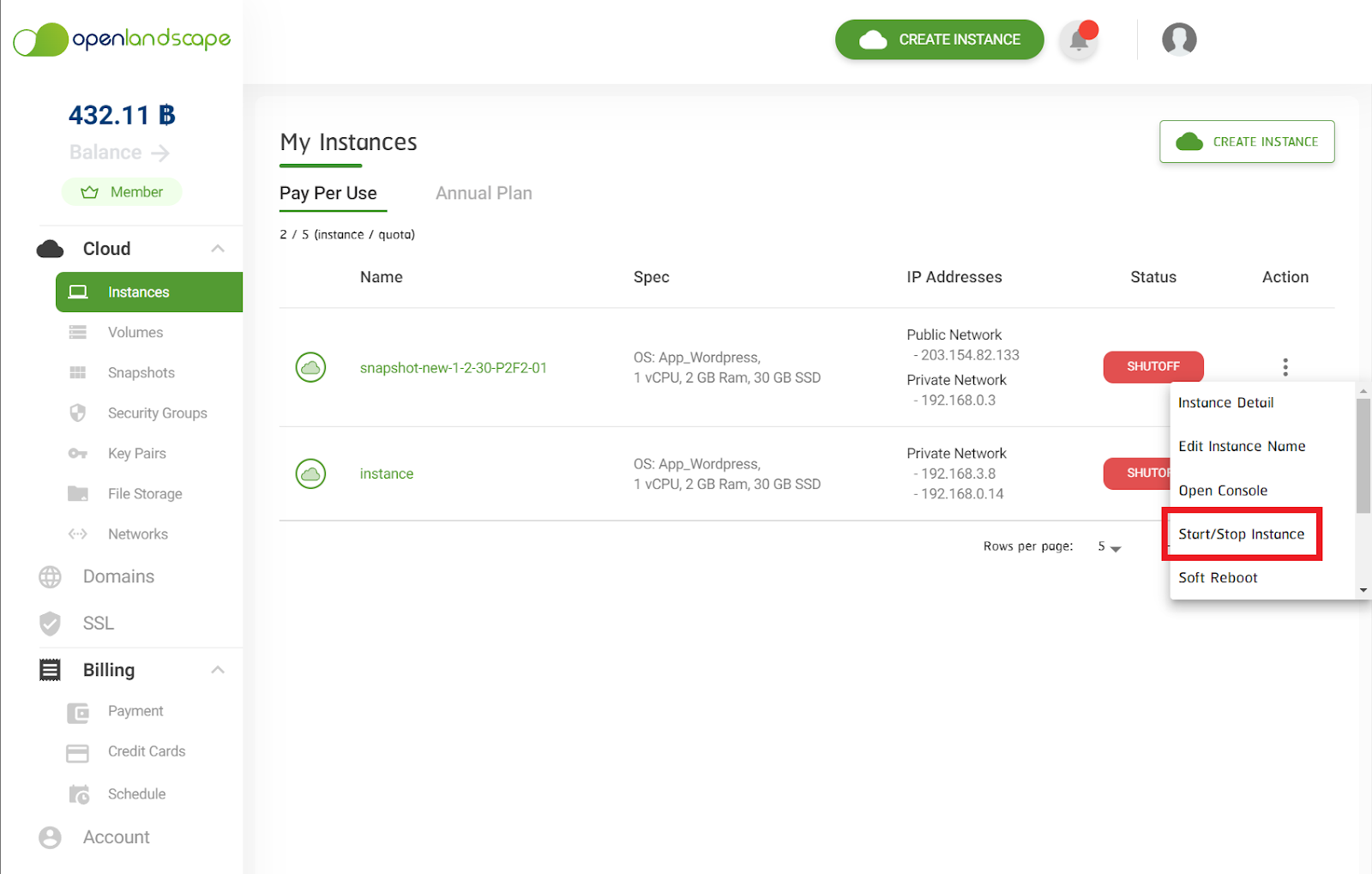Open the three-dot action menu for snapshot-new-1-2-30-P2F2-01

[1285, 367]
